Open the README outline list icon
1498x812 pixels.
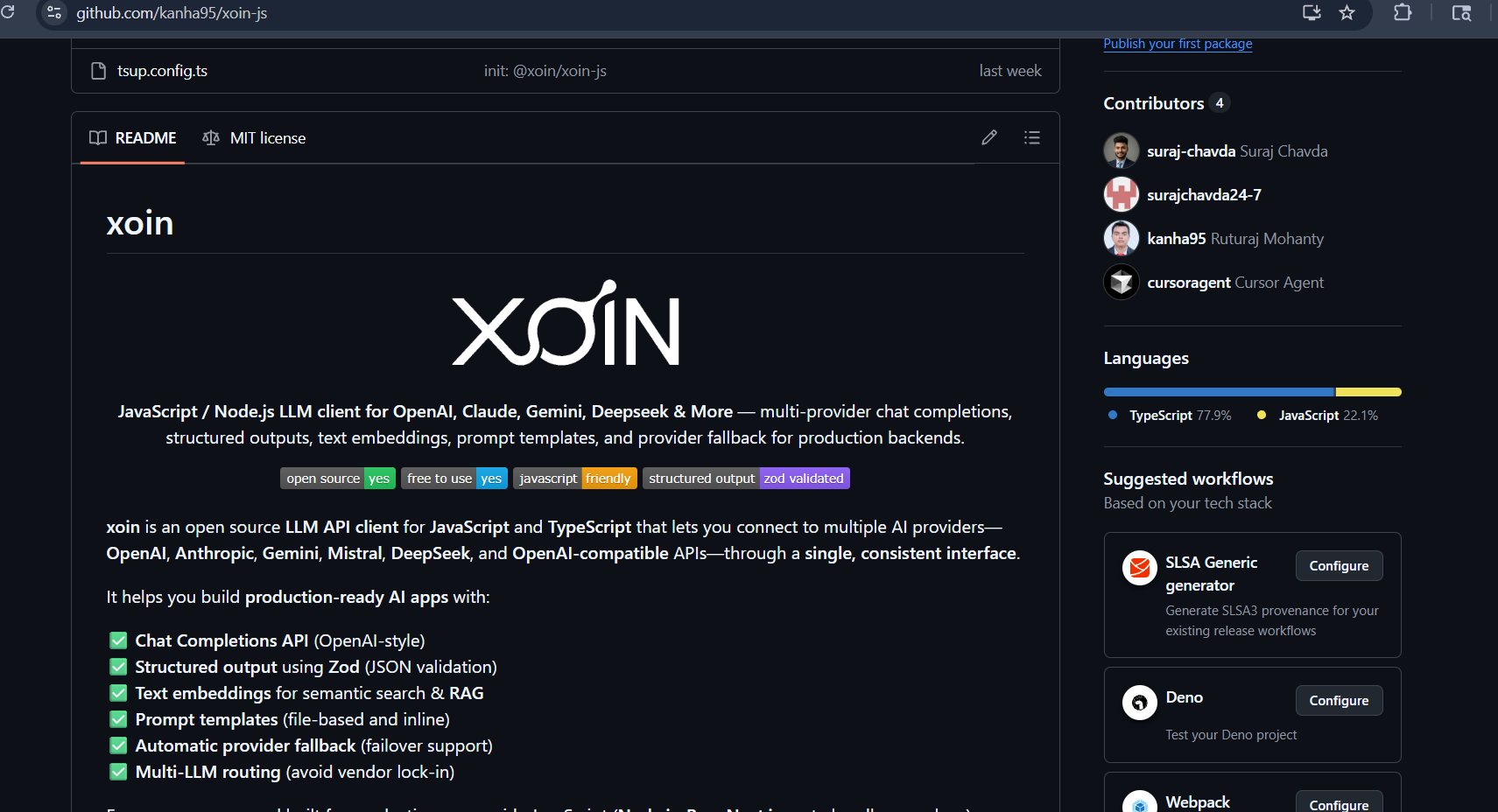point(1032,137)
